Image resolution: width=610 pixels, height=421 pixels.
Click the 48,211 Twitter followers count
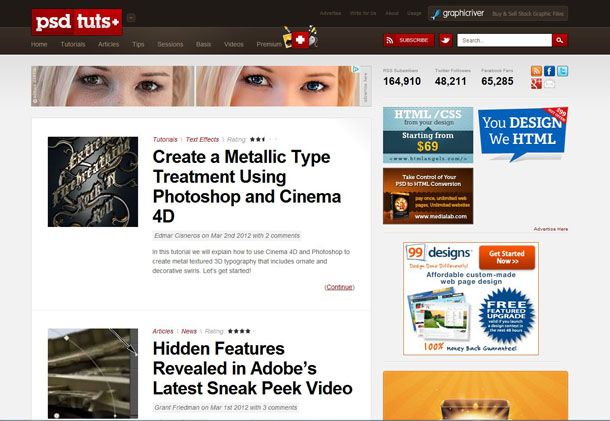450,81
